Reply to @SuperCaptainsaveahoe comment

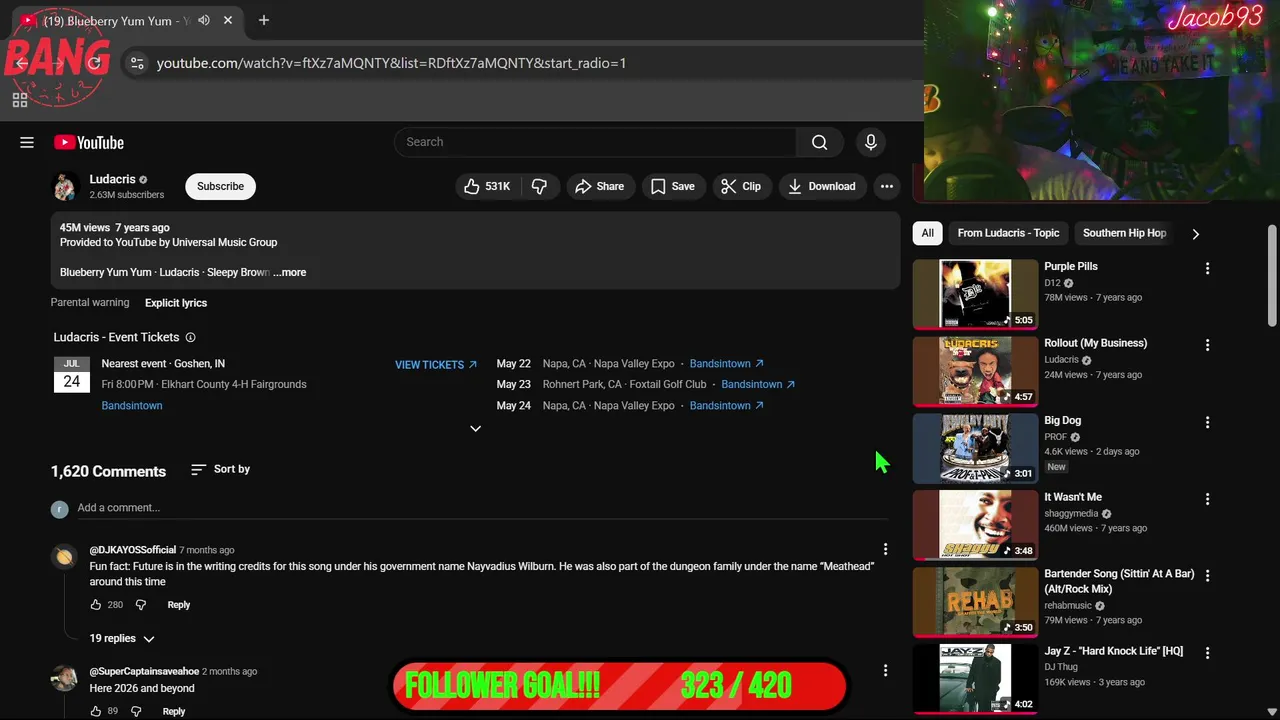(174, 711)
